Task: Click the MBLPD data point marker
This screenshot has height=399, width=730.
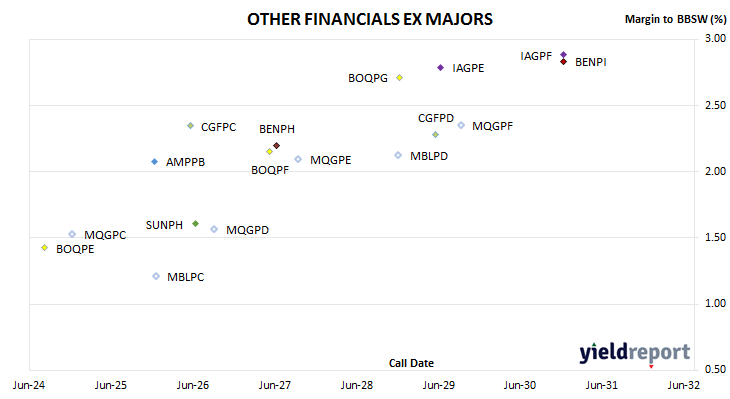Action: point(398,155)
